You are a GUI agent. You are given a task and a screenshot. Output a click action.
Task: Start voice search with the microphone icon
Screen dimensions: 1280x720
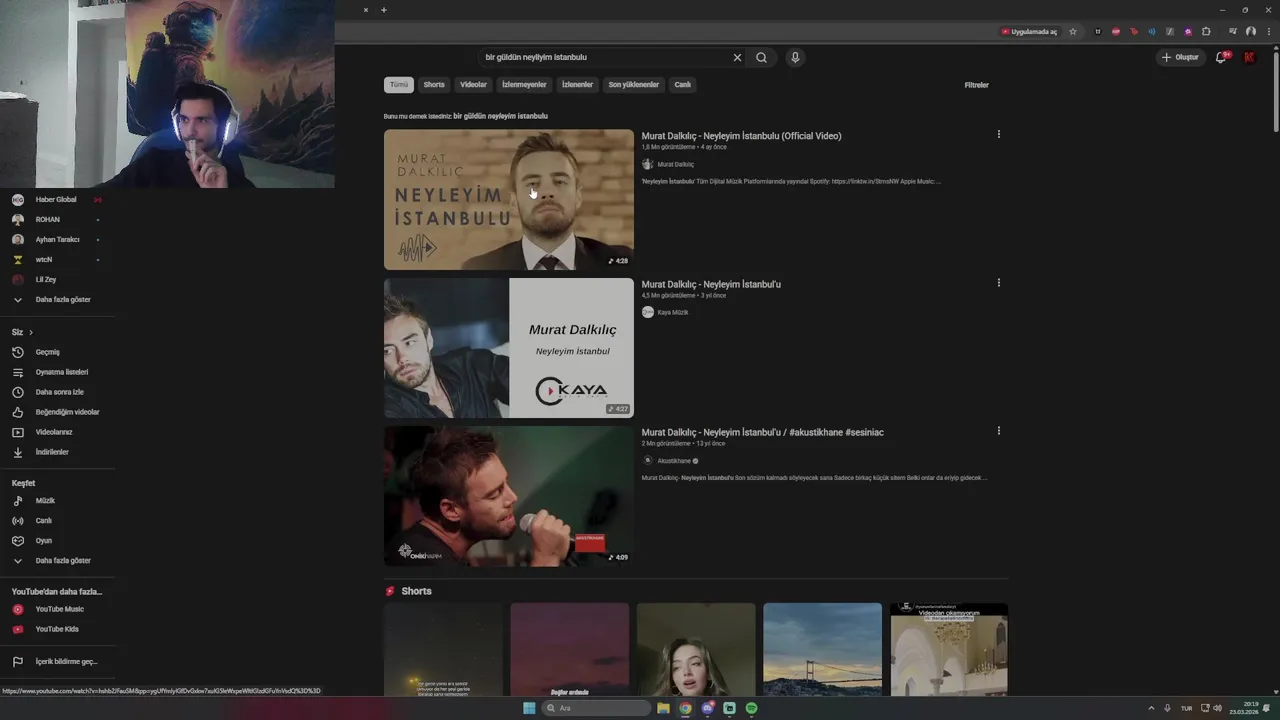click(x=795, y=57)
